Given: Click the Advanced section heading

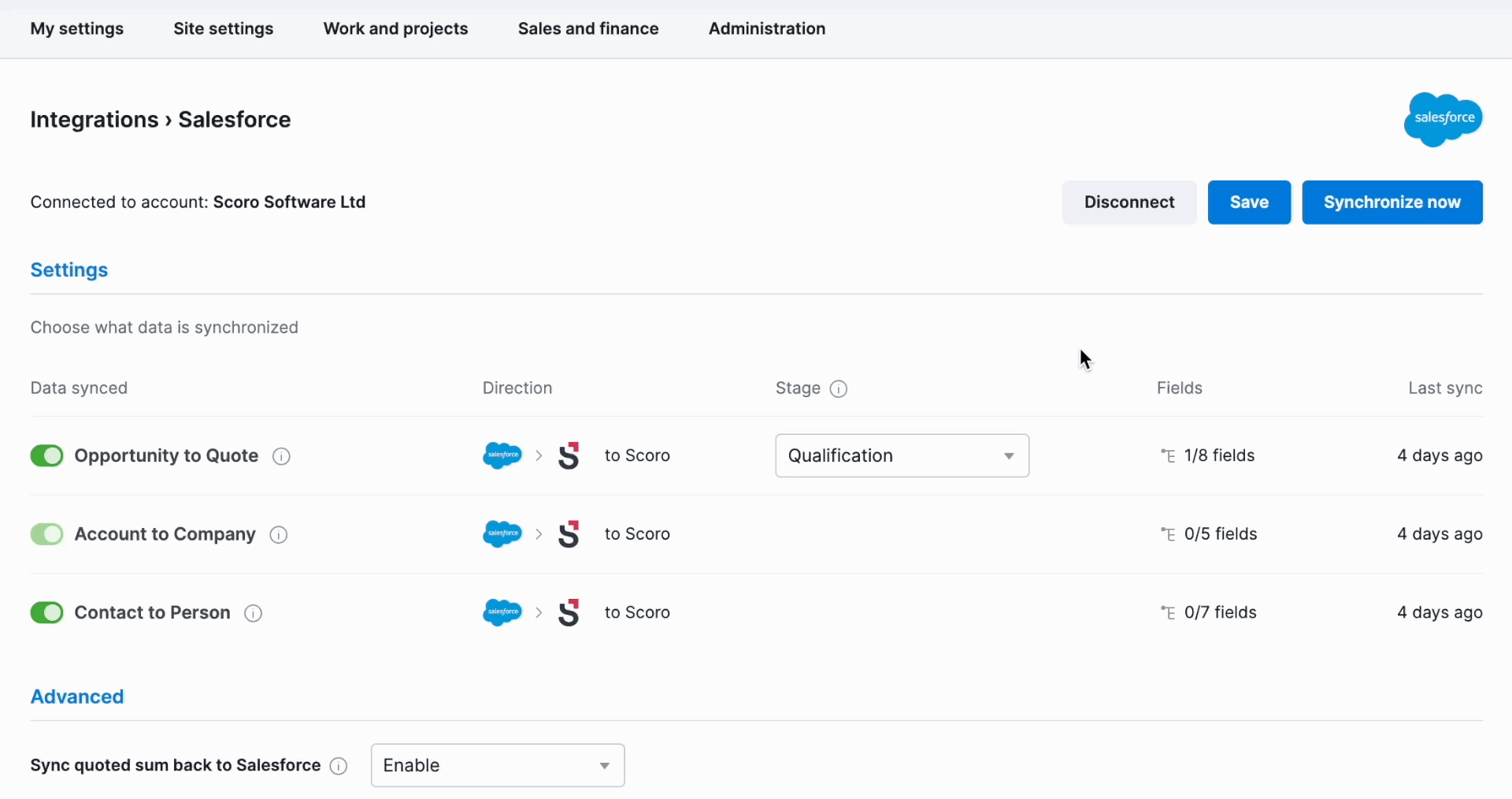Looking at the screenshot, I should 77,697.
